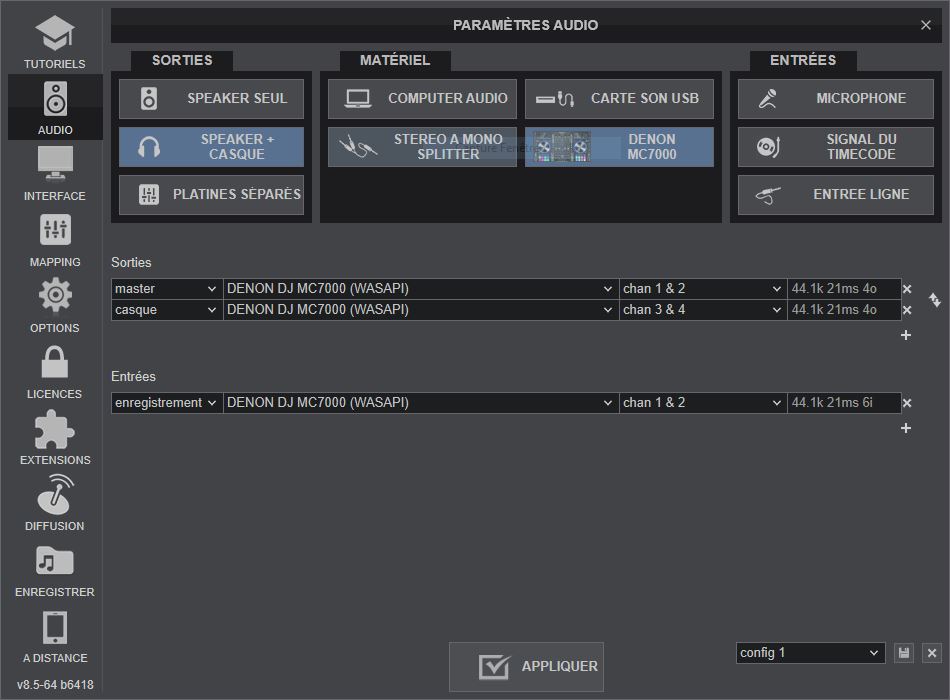Viewport: 950px width, 700px height.
Task: Open the master row device dropdown
Action: click(420, 288)
